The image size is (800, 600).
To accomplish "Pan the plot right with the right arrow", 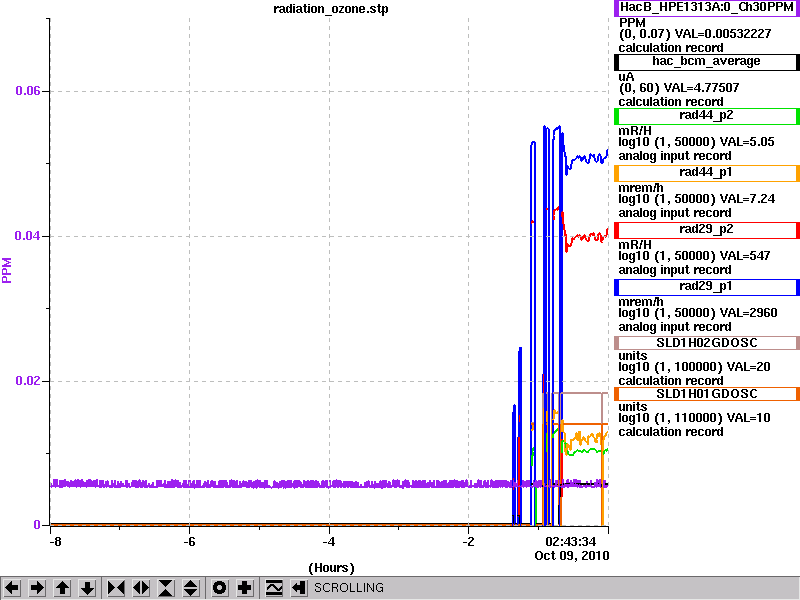I will [37, 588].
